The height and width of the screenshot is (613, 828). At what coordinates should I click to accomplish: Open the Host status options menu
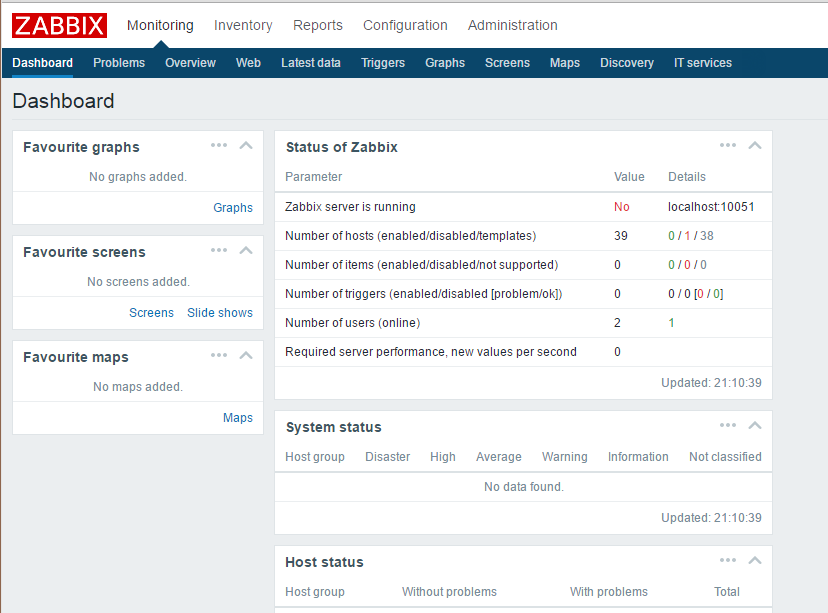click(728, 560)
